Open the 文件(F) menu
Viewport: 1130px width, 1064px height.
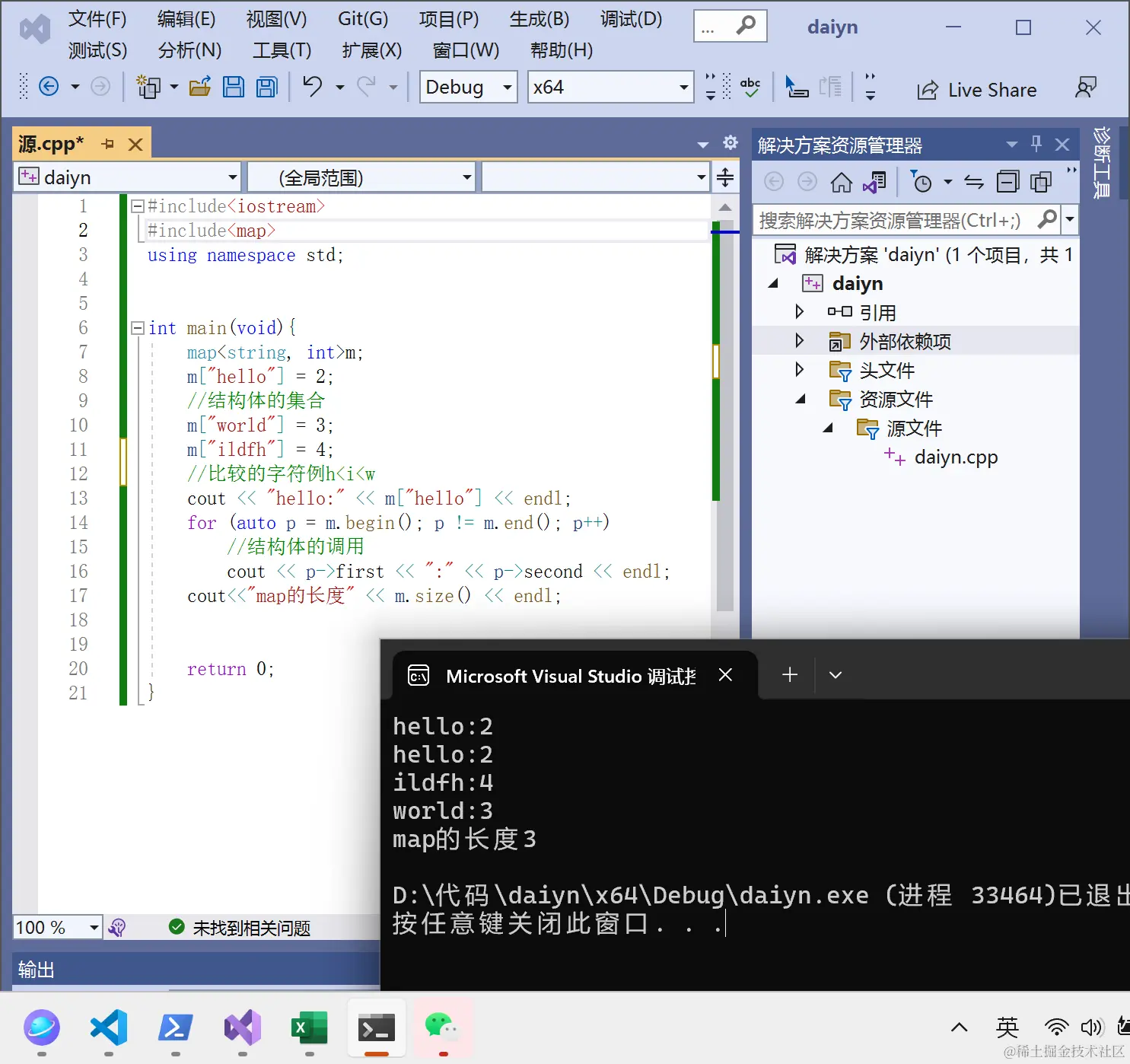pos(97,19)
